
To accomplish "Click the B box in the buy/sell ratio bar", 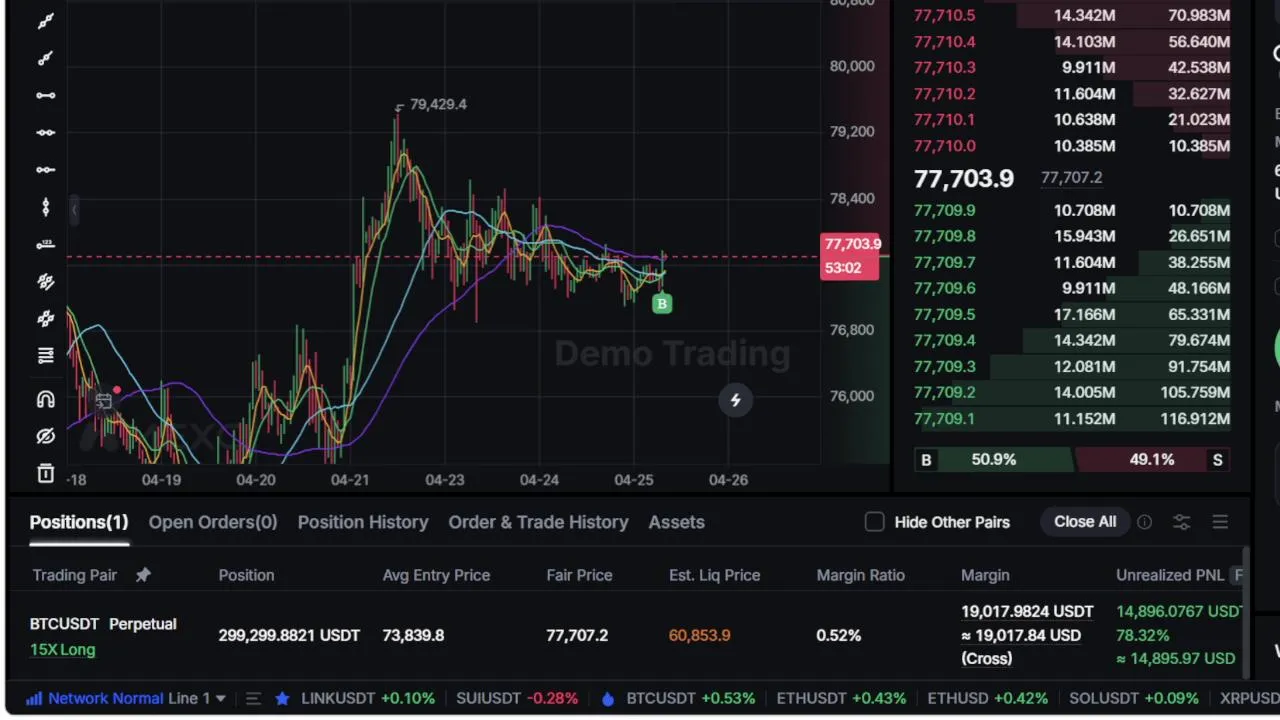I will coord(926,460).
